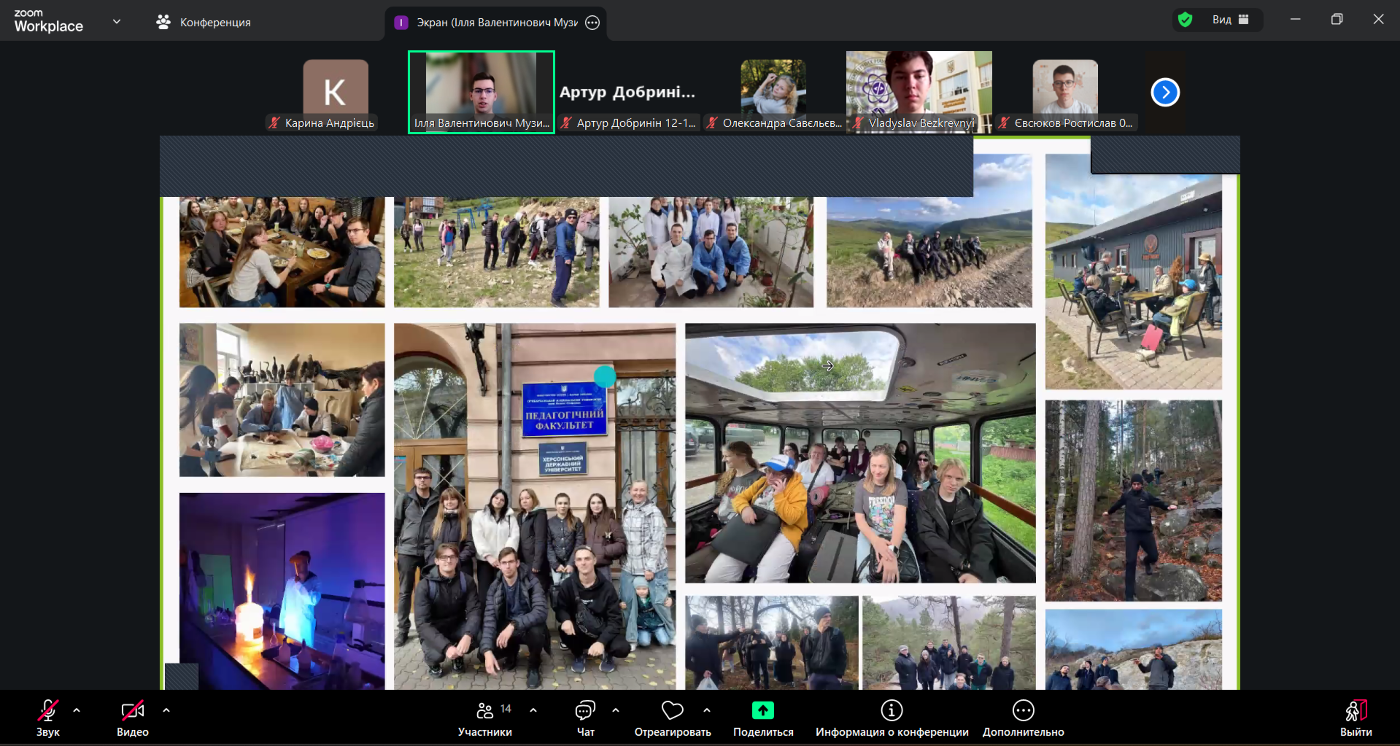Viewport: 1400px width, 746px height.
Task: Expand chat options arrow beside Чат
Action: [615, 710]
